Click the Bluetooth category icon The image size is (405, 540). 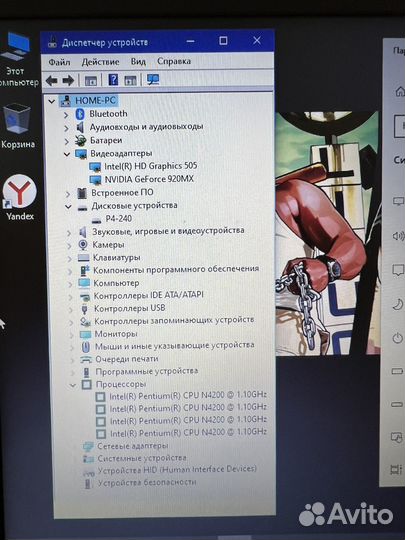80,114
